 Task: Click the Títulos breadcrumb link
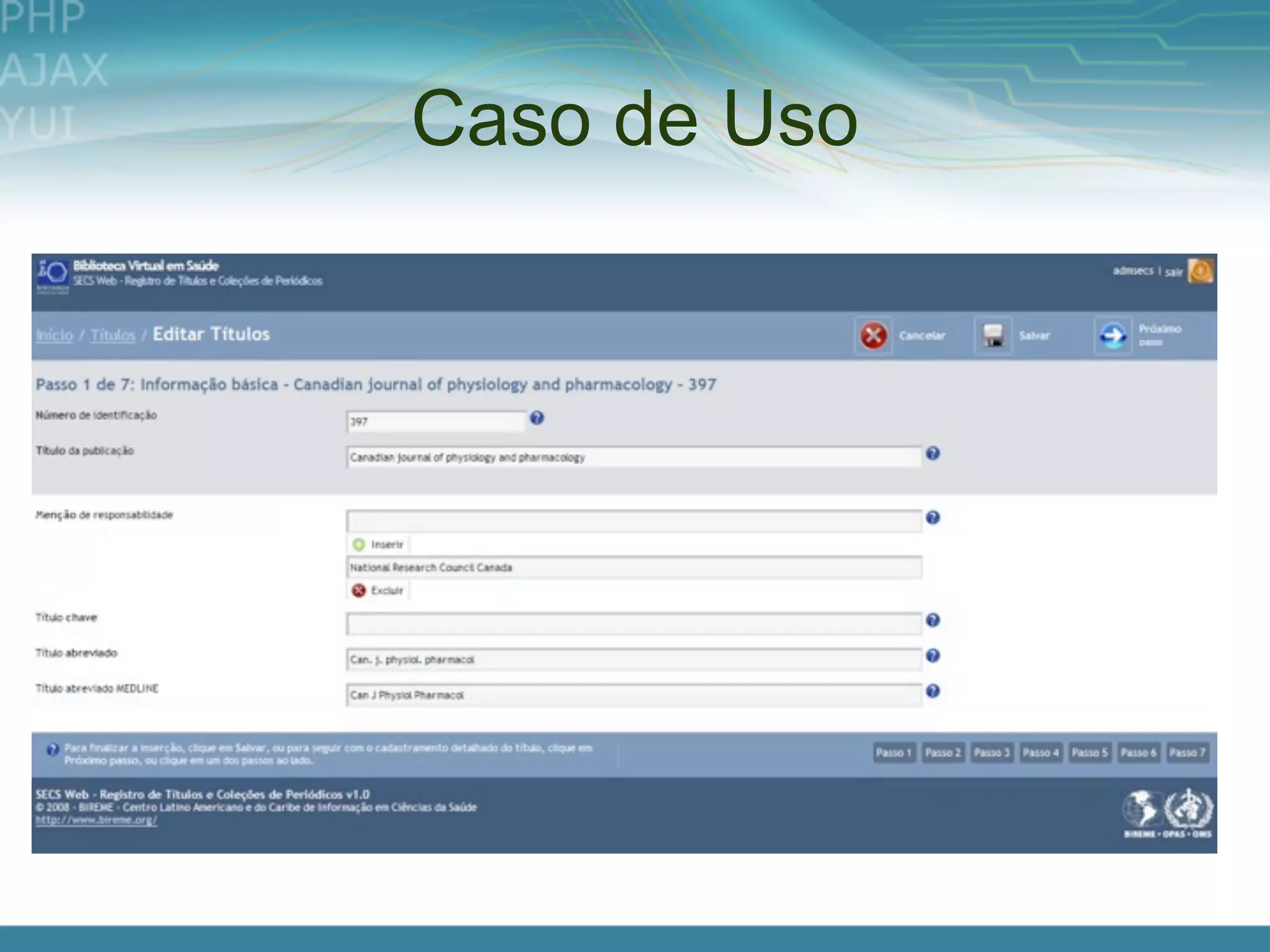[113, 335]
